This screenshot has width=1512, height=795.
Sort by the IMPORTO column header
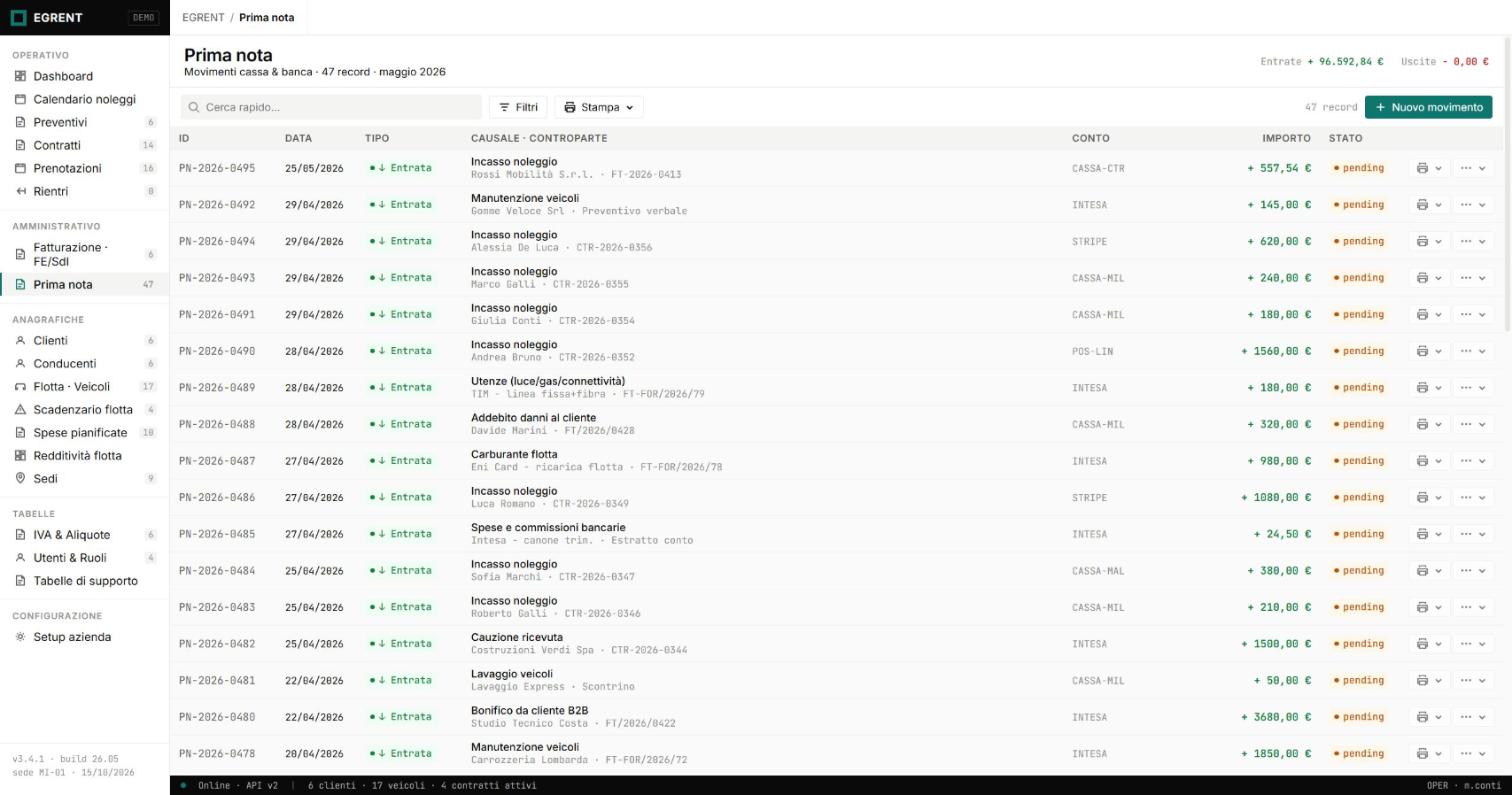click(1286, 138)
